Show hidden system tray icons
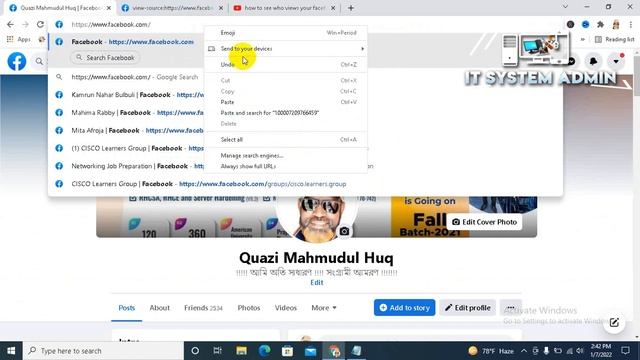Screen dimensions: 640x360 pos(524,351)
